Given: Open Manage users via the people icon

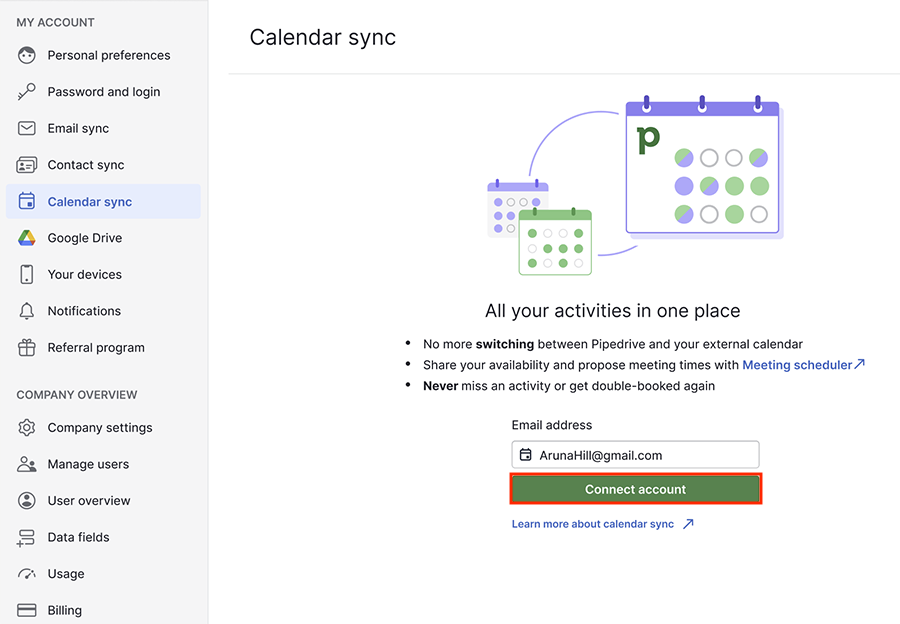Looking at the screenshot, I should (x=25, y=463).
